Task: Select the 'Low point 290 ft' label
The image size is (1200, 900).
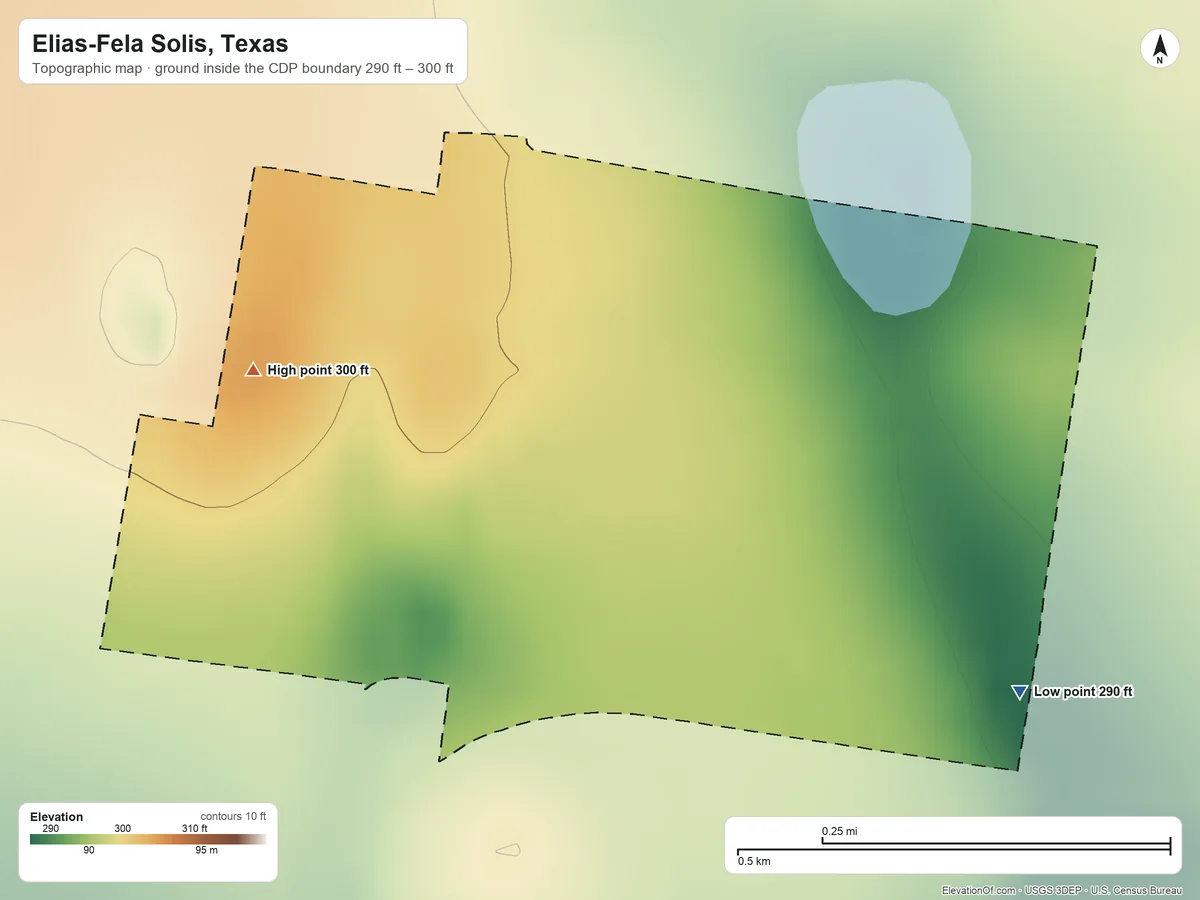Action: point(1083,692)
